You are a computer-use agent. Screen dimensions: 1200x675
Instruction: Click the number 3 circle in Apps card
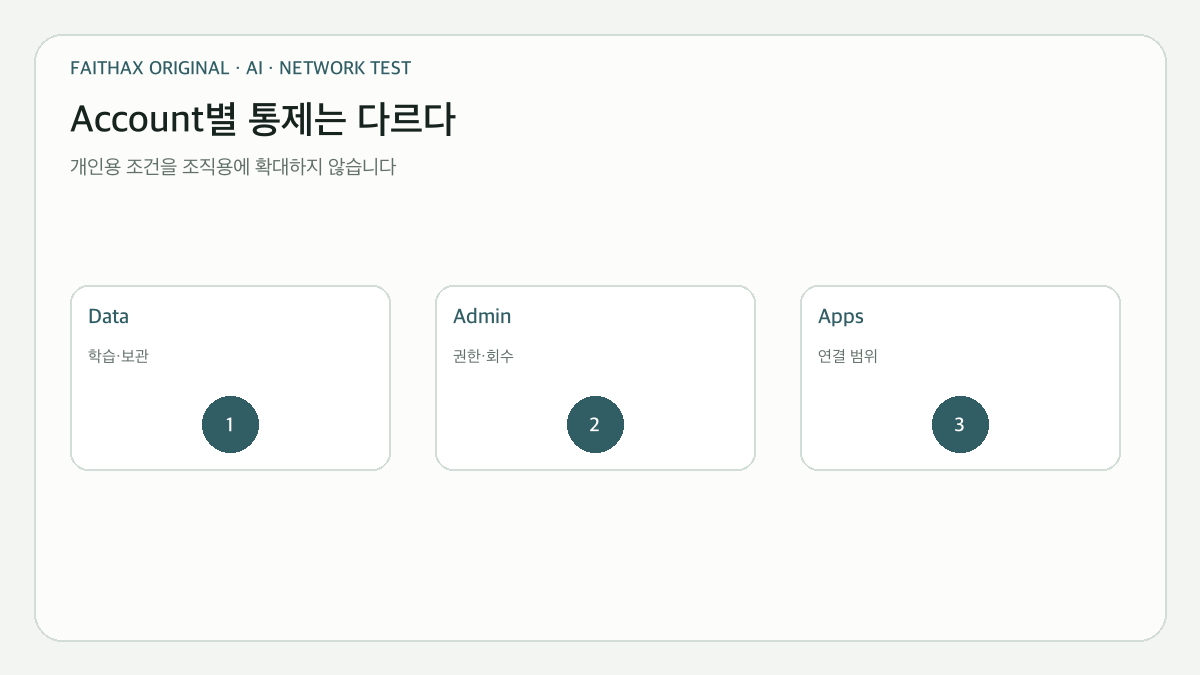point(960,425)
